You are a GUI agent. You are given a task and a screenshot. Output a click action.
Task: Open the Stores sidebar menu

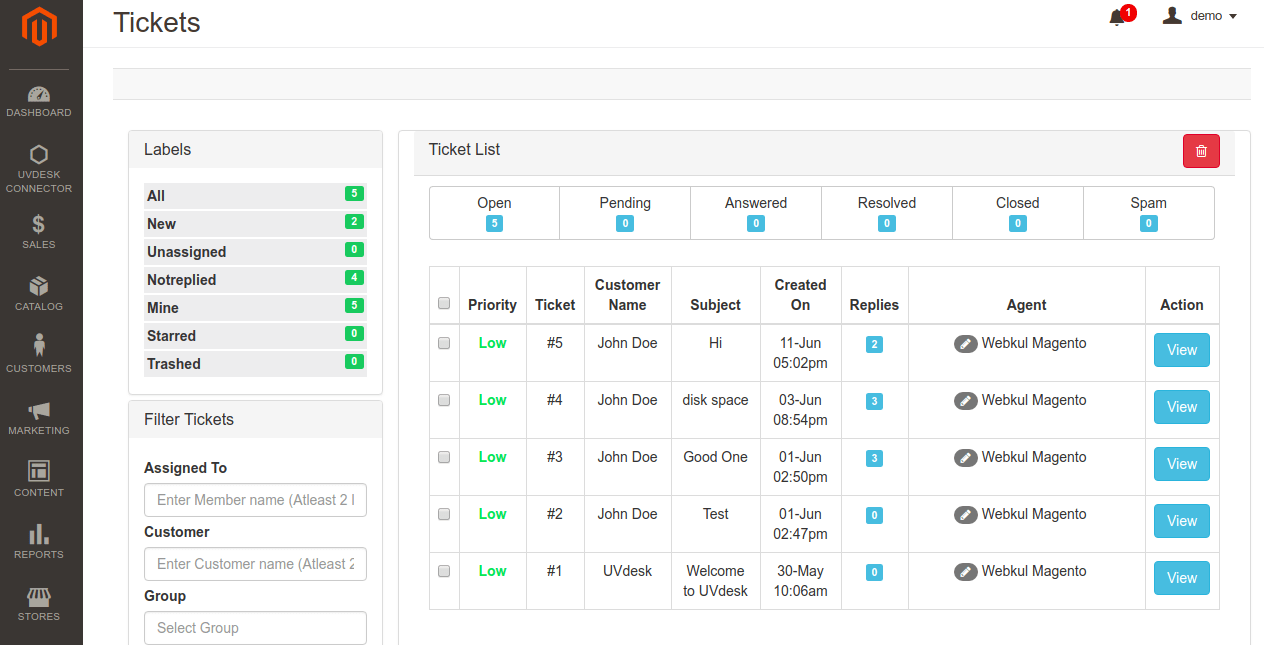[39, 603]
